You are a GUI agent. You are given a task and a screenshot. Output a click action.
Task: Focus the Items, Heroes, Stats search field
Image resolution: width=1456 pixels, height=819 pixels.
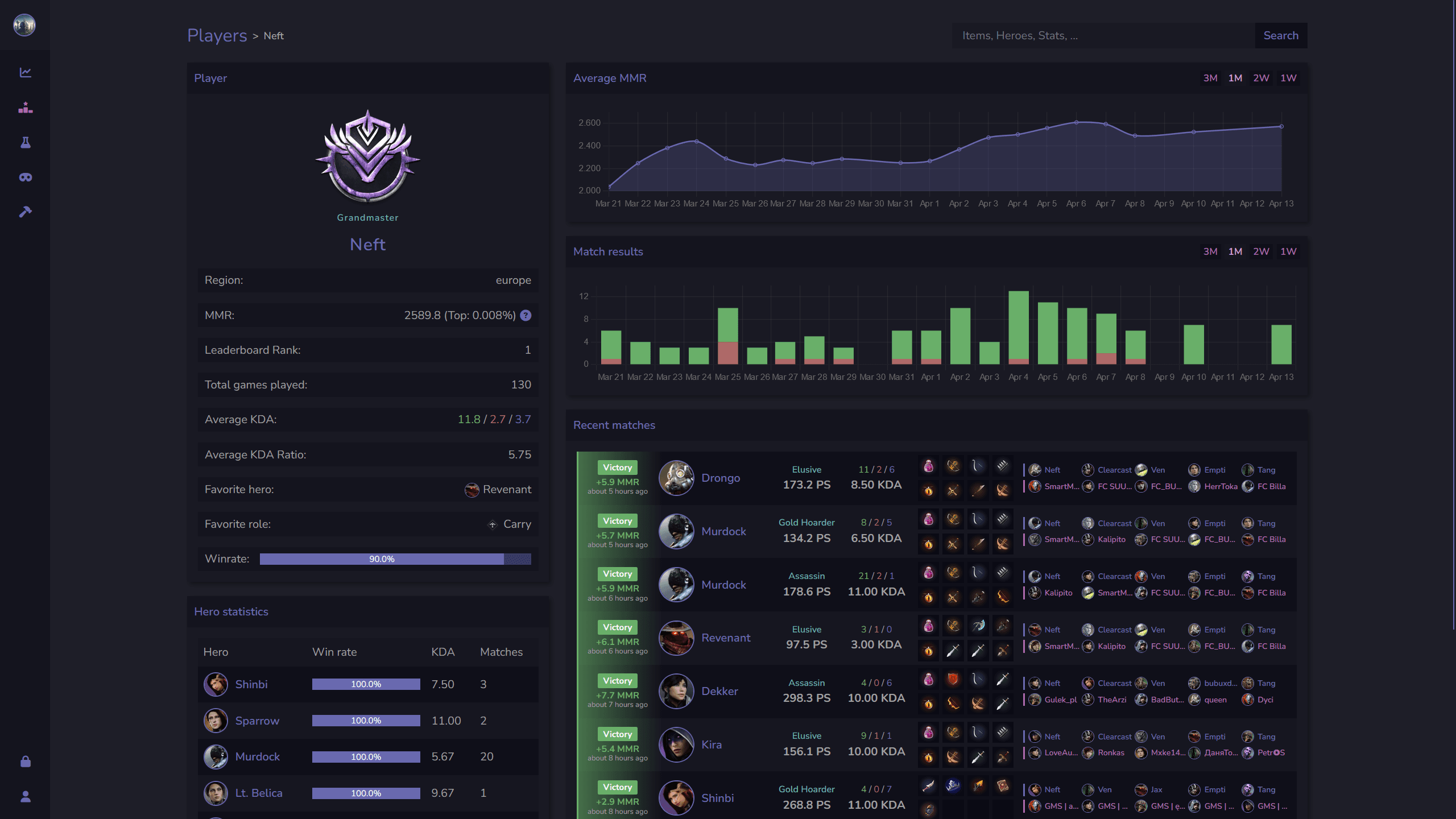[1103, 35]
